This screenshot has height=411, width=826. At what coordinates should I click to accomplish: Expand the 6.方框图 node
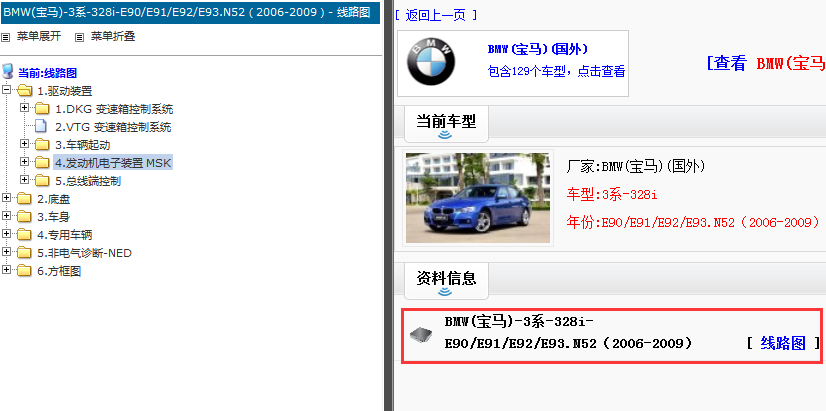pyautogui.click(x=6, y=269)
